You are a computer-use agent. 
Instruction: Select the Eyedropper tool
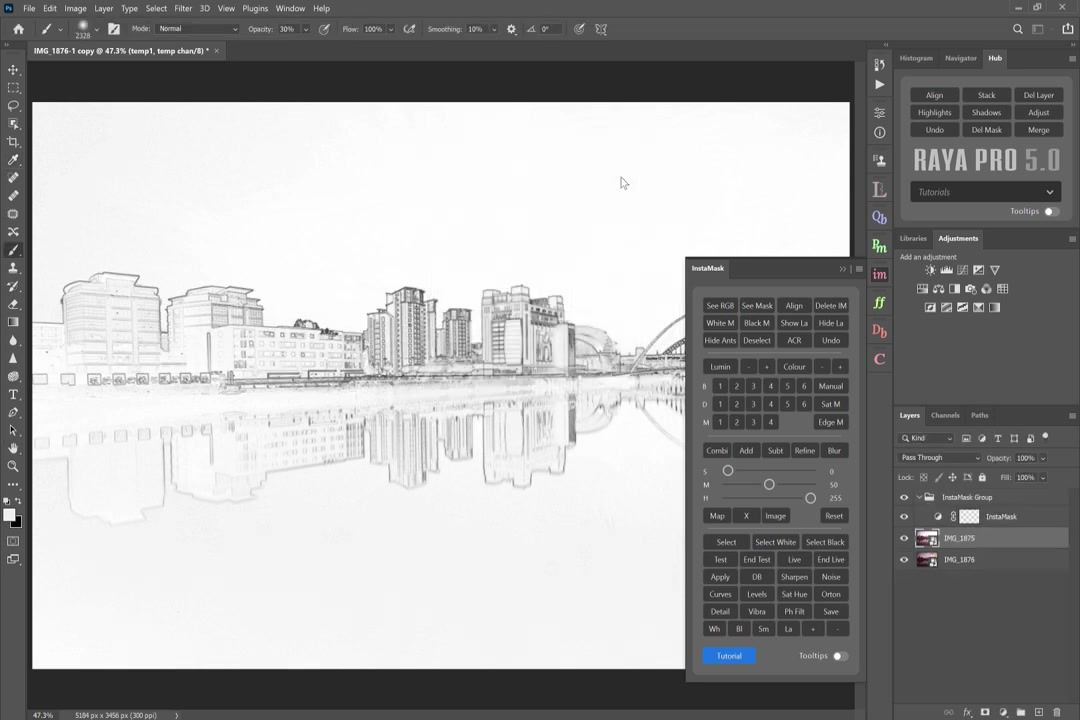coord(13,160)
